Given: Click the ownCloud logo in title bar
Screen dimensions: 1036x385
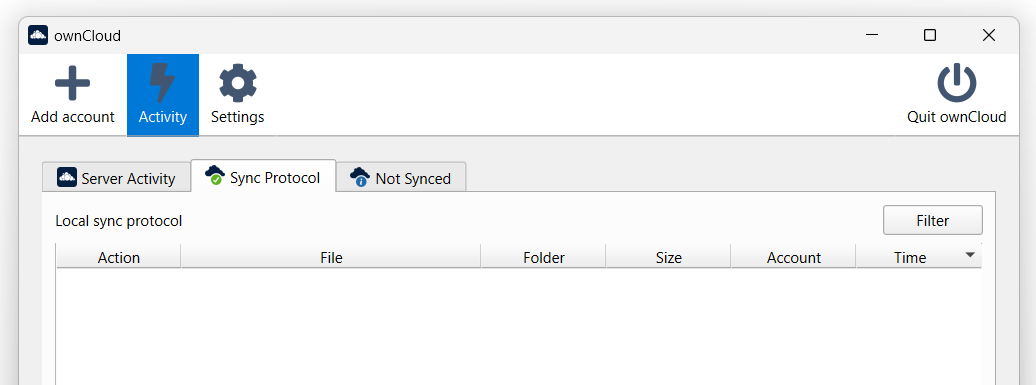Looking at the screenshot, I should coord(38,35).
